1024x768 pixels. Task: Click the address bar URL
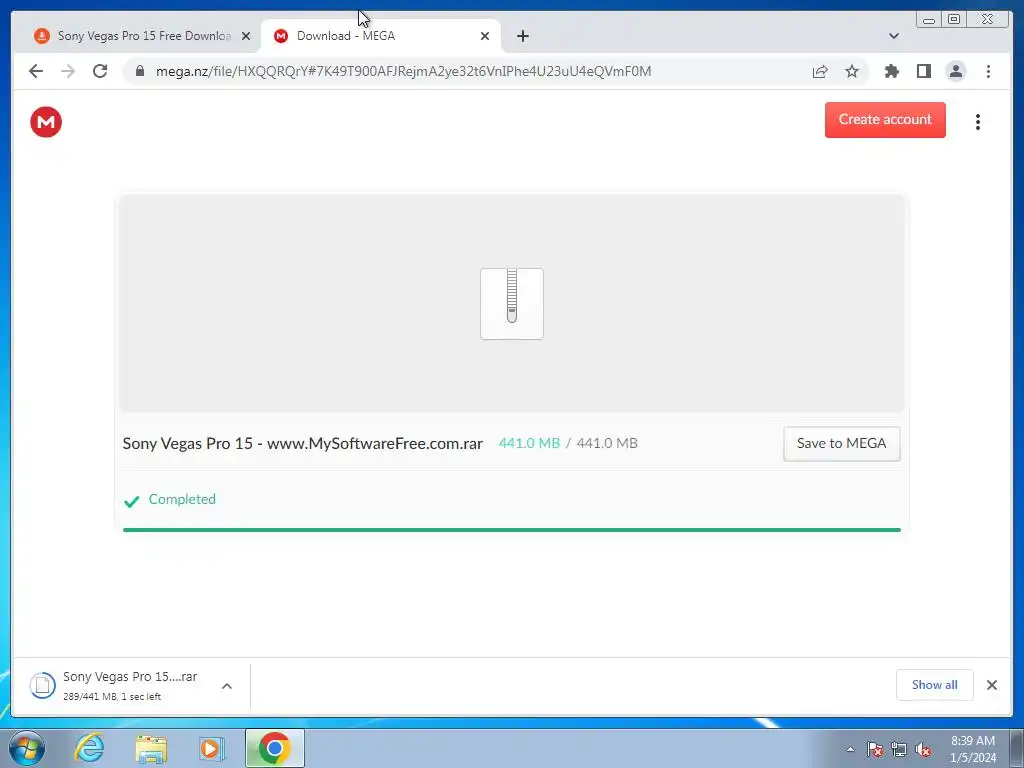[x=403, y=71]
